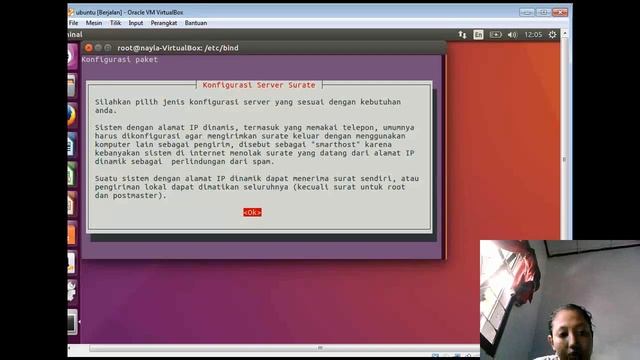Open Files manager in the launcher
Screen dimensions: 640x360
point(71,86)
